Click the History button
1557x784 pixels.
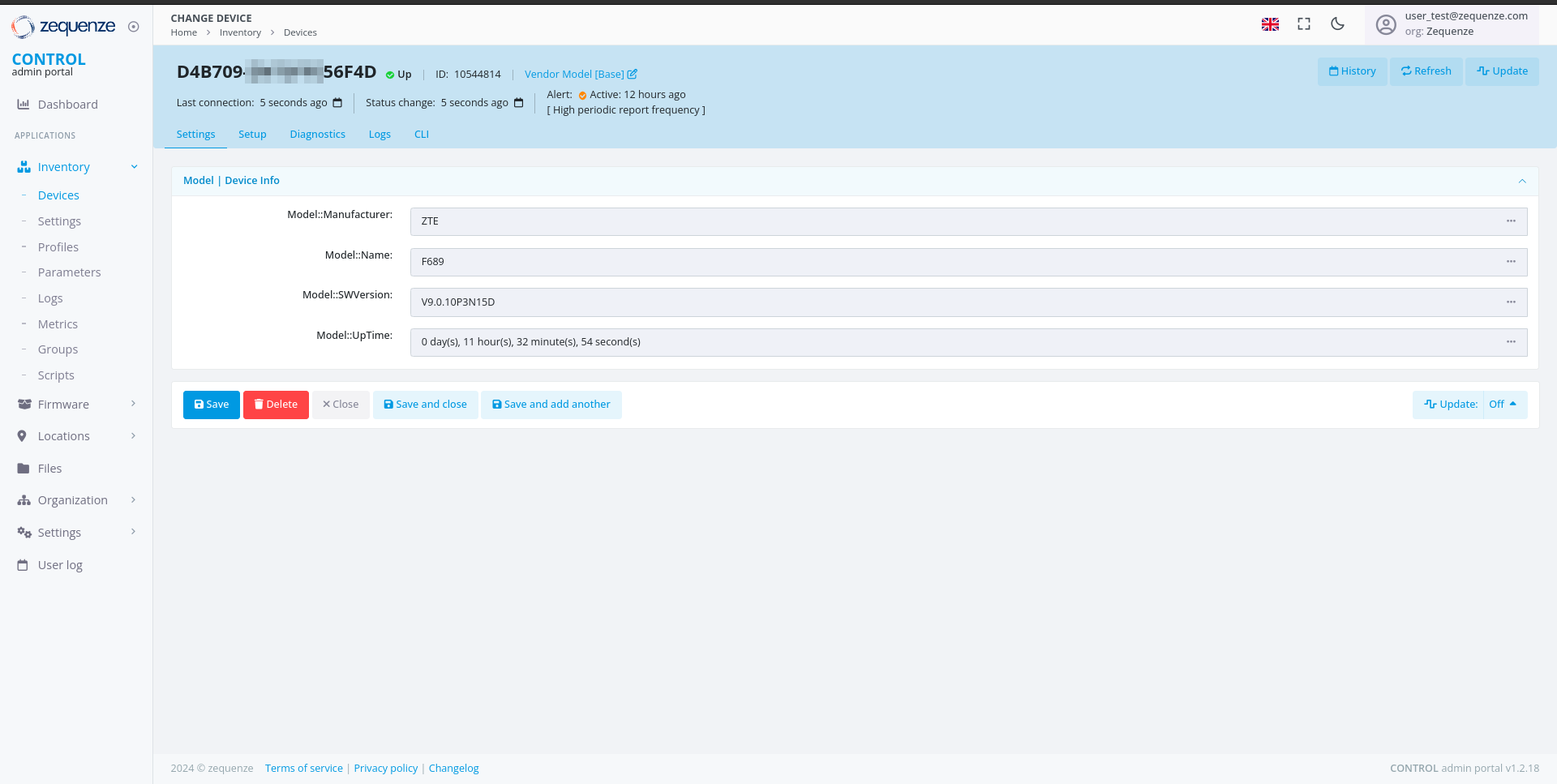[x=1352, y=71]
